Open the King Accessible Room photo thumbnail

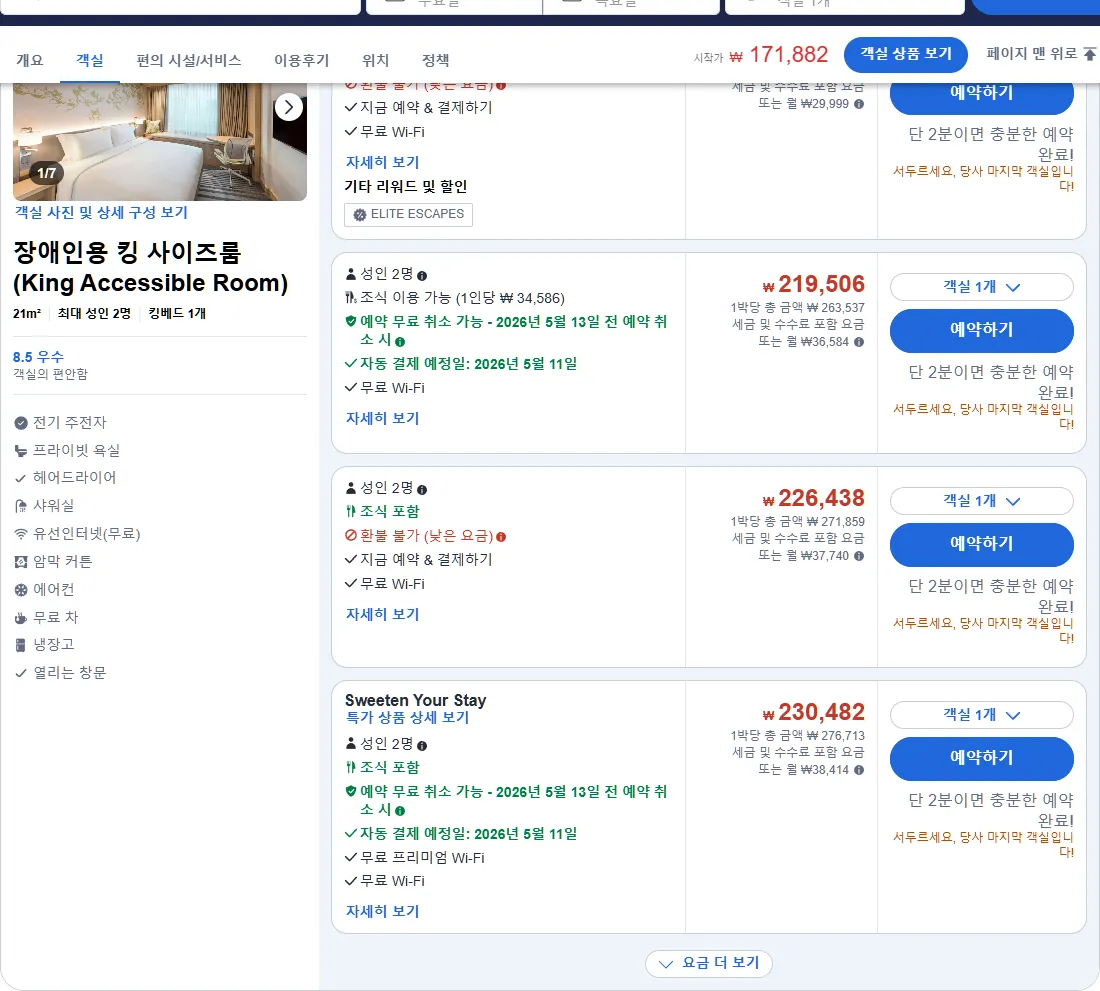[160, 142]
